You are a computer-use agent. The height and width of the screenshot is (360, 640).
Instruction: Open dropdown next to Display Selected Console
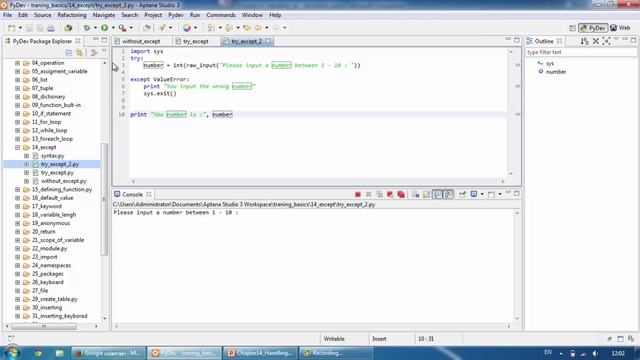coord(482,194)
